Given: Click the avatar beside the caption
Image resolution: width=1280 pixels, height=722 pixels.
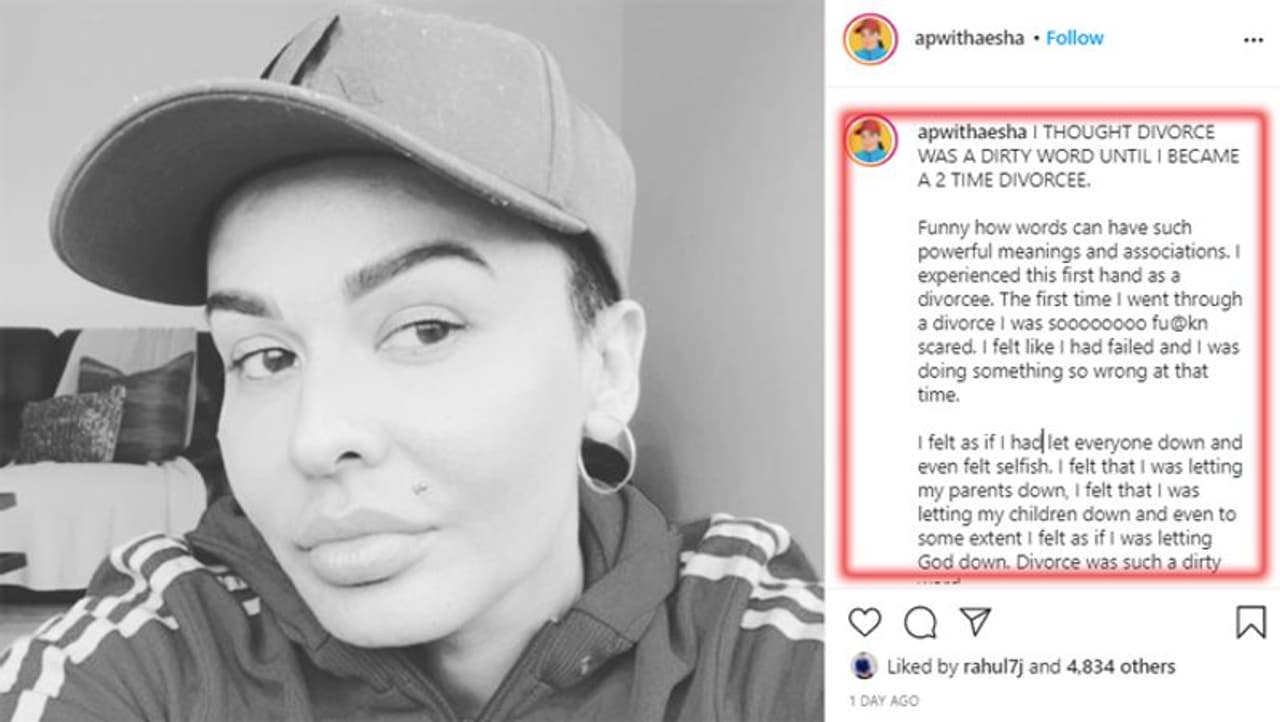Looking at the screenshot, I should [870, 140].
